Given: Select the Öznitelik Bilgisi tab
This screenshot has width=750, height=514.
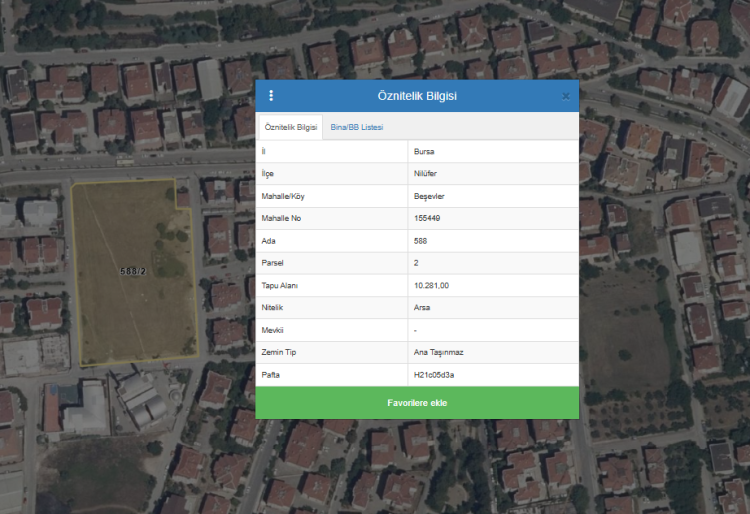Looking at the screenshot, I should click(290, 127).
